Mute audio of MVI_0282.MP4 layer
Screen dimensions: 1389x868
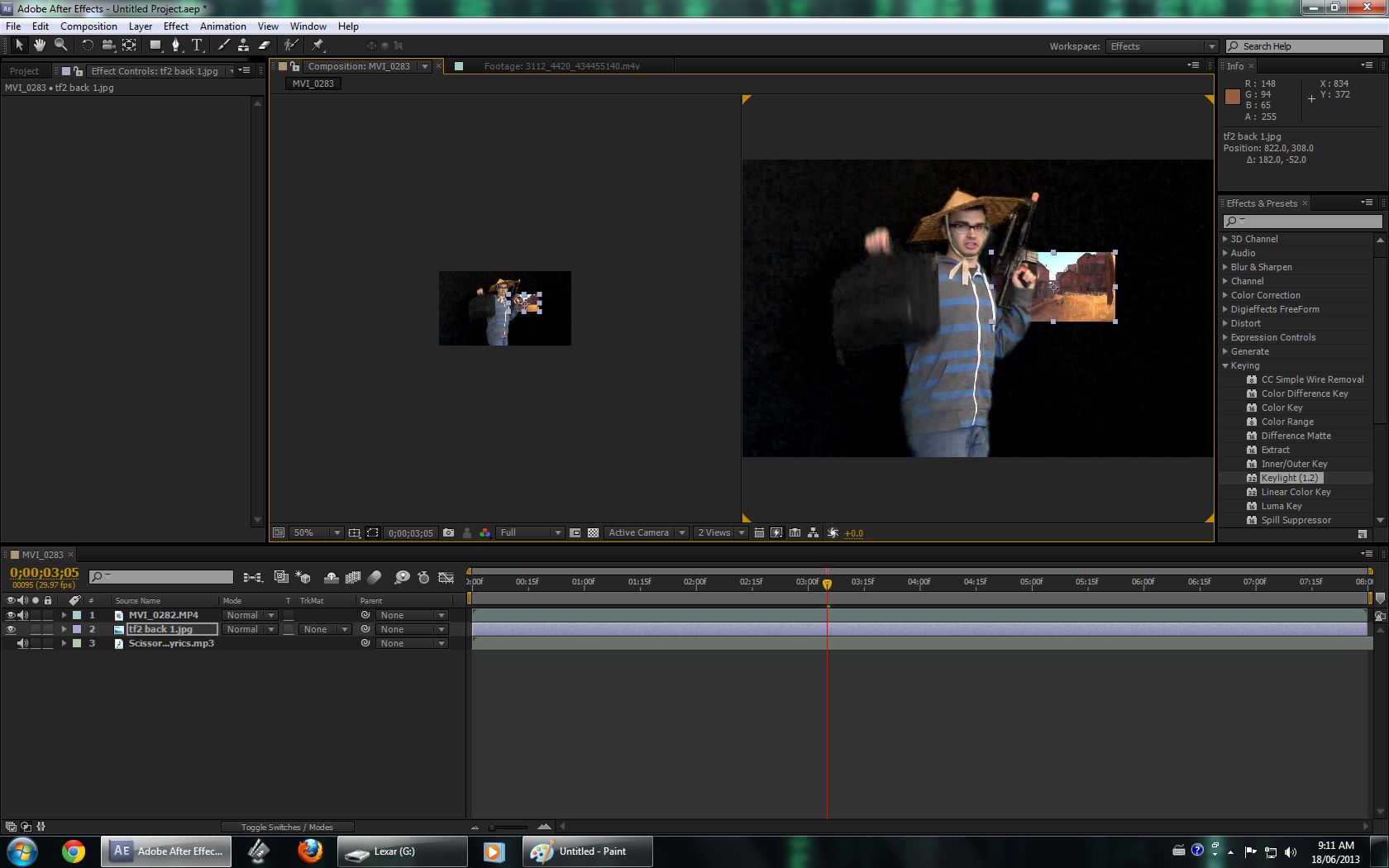click(23, 615)
